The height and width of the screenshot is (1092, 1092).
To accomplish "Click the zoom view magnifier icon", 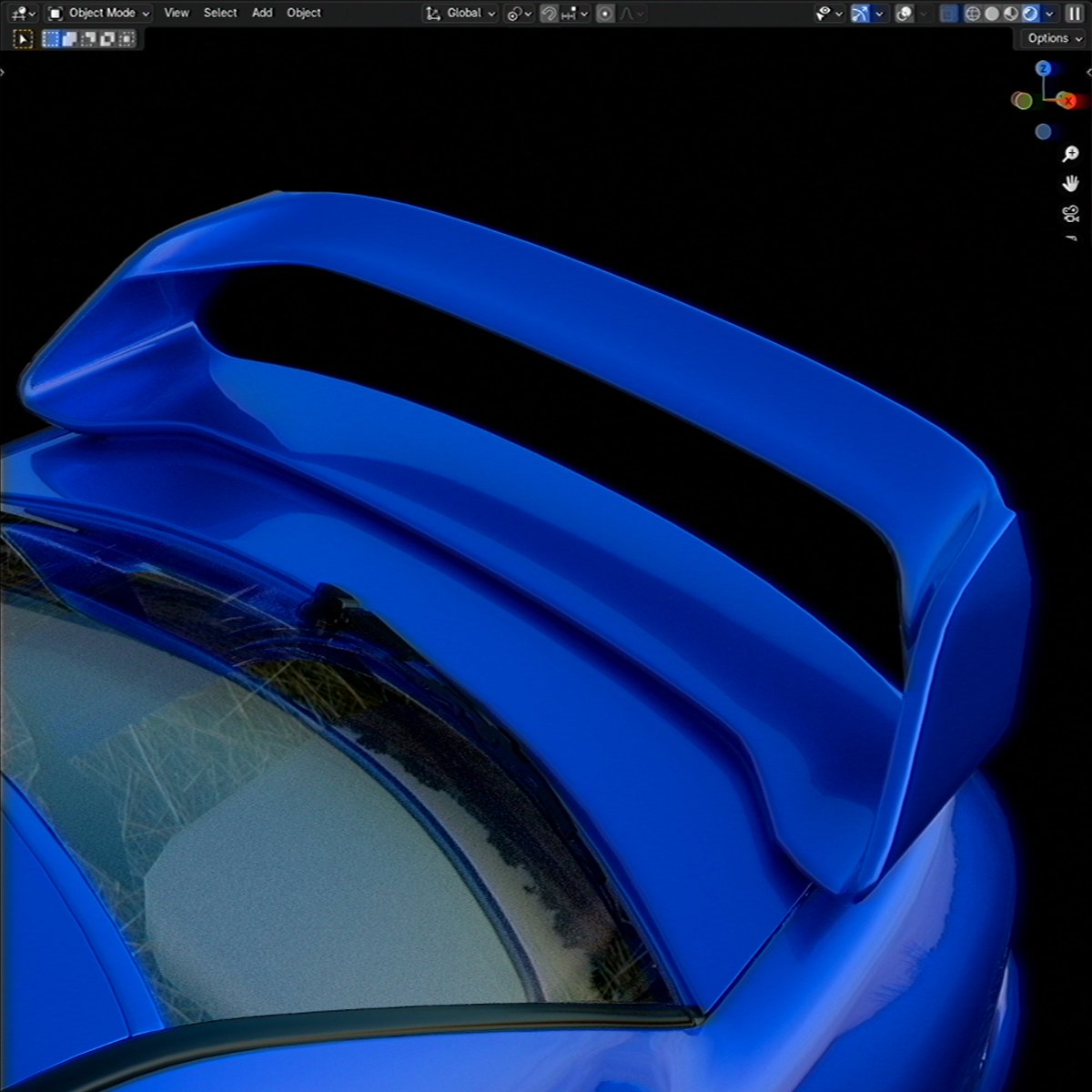I will [1071, 154].
